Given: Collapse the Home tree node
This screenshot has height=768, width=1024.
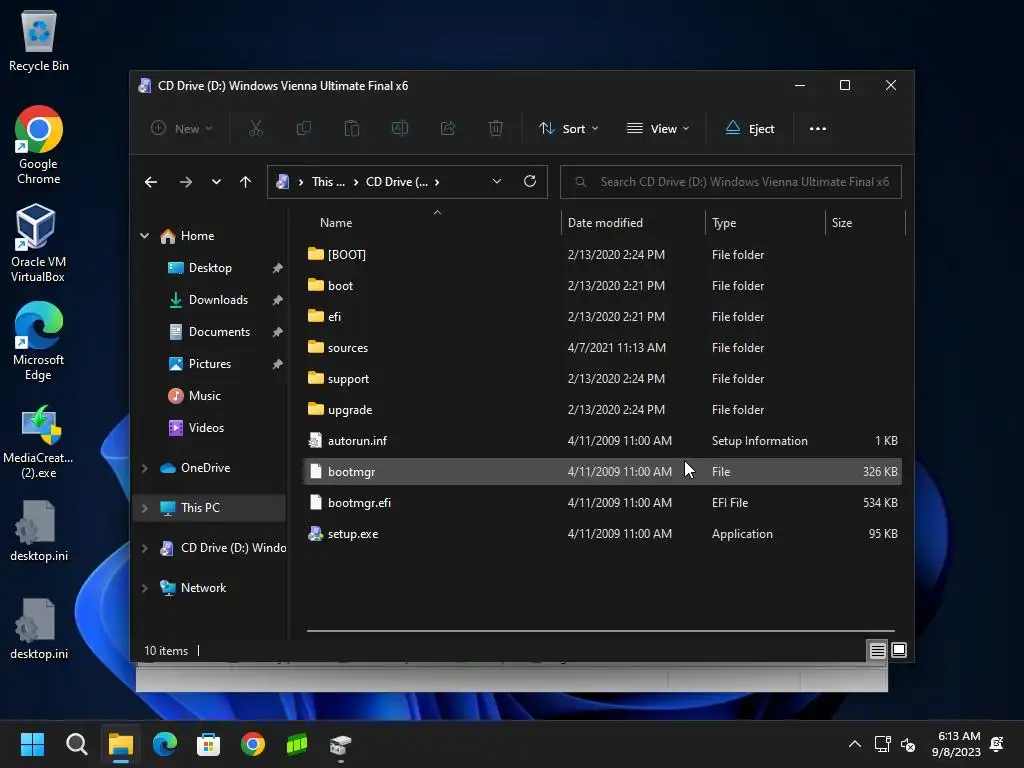Looking at the screenshot, I should 144,236.
